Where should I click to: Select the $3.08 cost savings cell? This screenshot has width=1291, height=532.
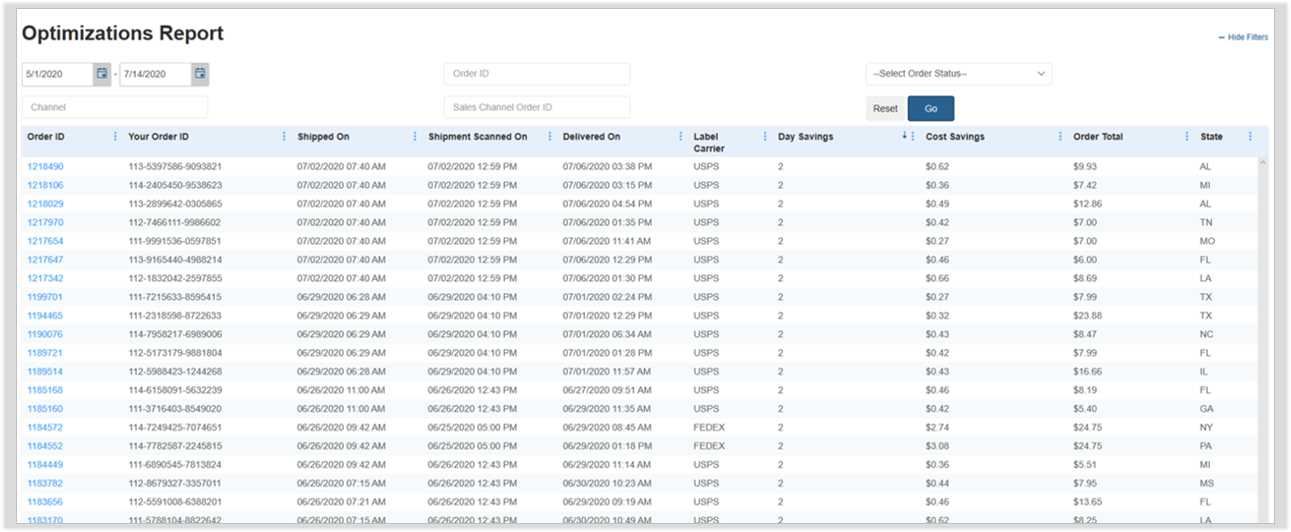(x=937, y=446)
